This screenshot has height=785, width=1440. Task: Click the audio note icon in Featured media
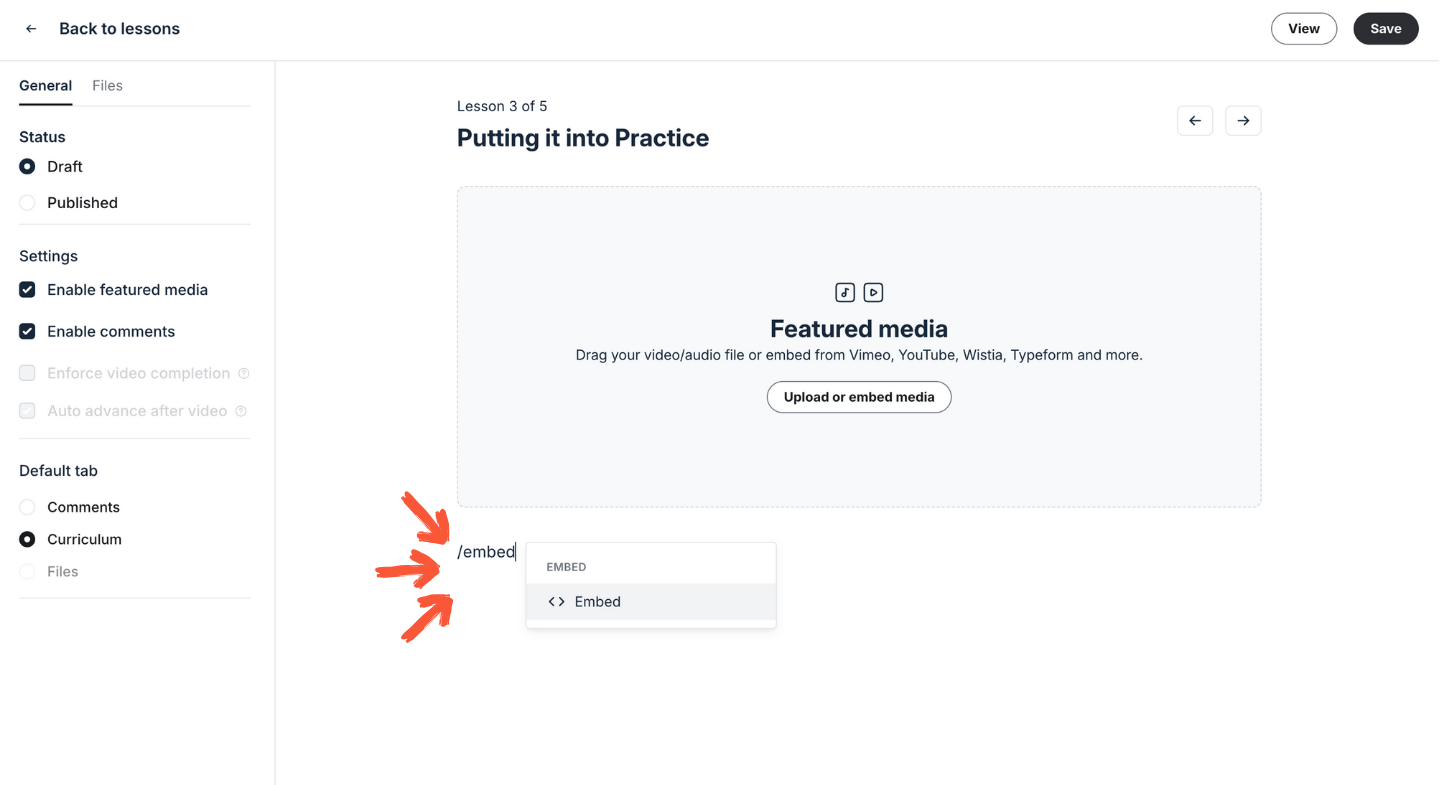click(845, 293)
